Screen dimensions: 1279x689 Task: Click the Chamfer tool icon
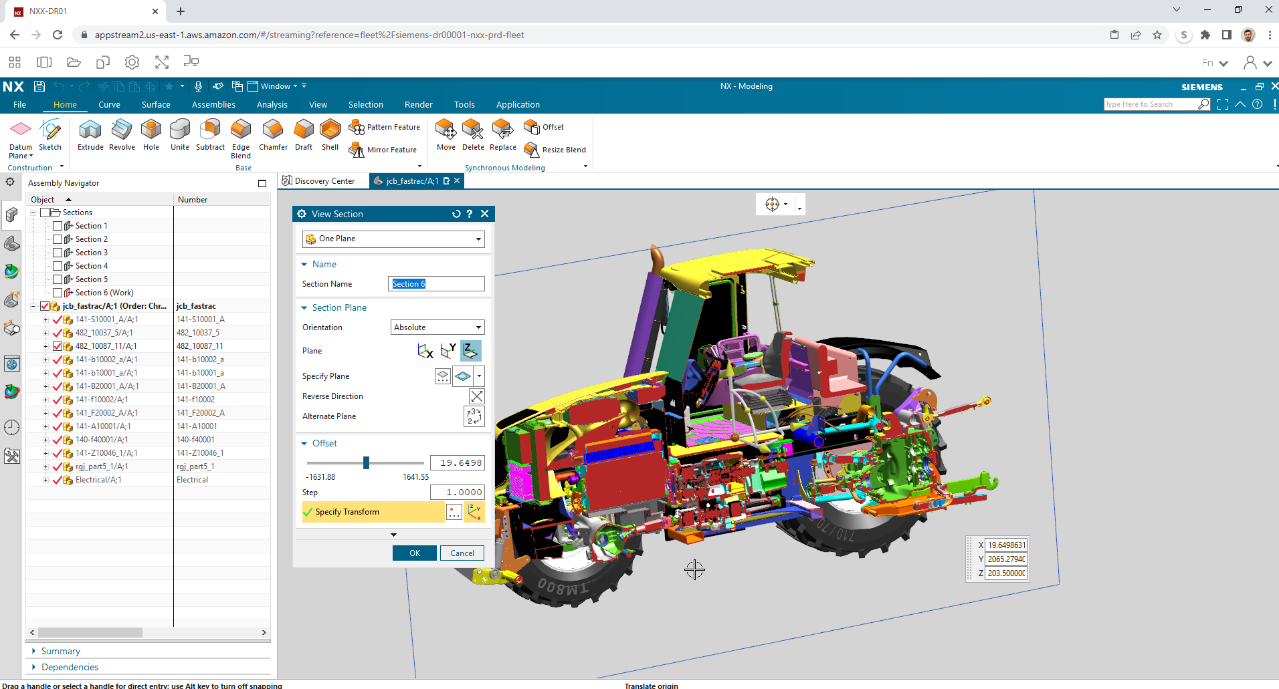coord(273,130)
